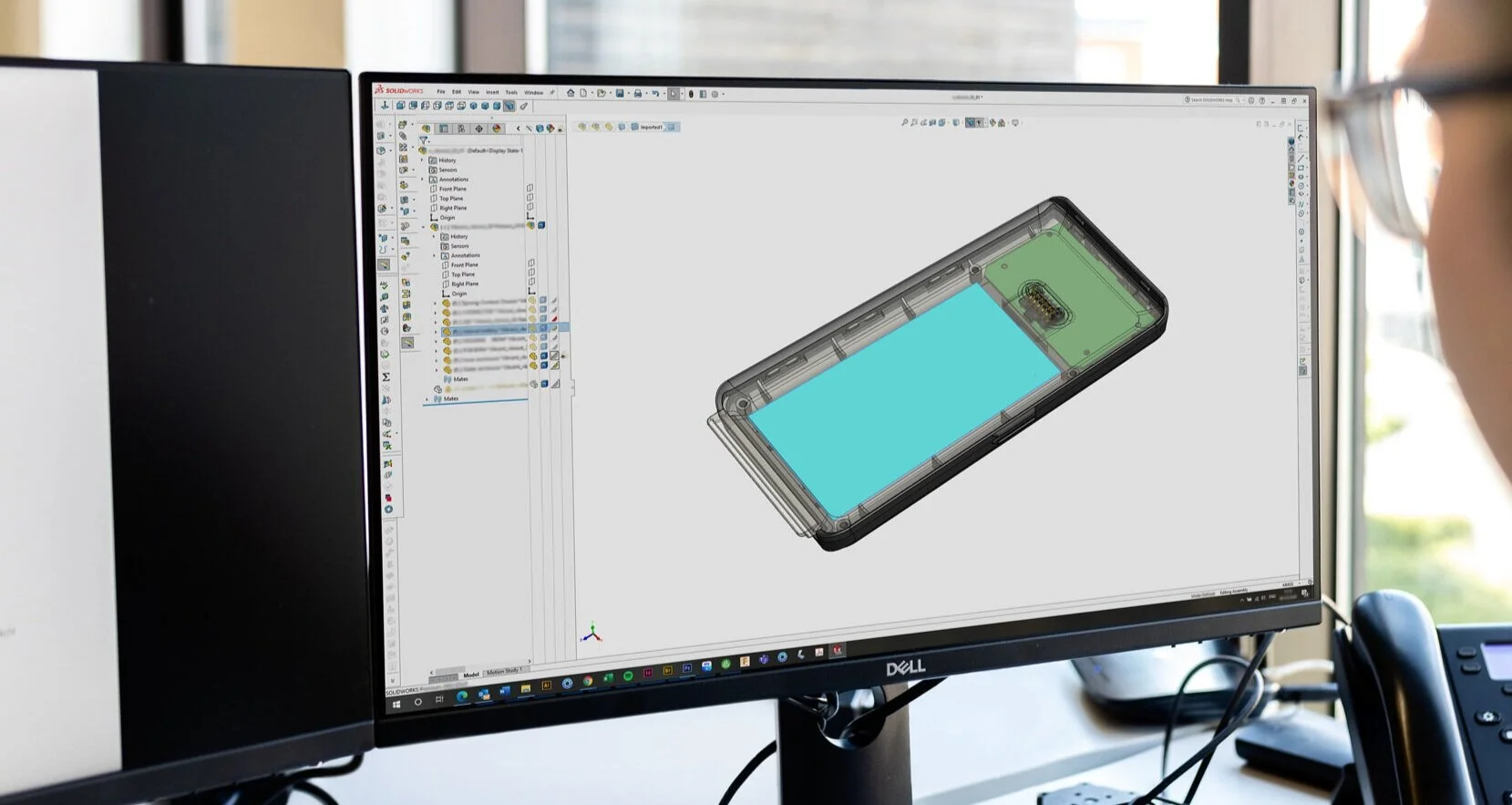Open the View menu
This screenshot has height=805, width=1512.
(x=474, y=92)
